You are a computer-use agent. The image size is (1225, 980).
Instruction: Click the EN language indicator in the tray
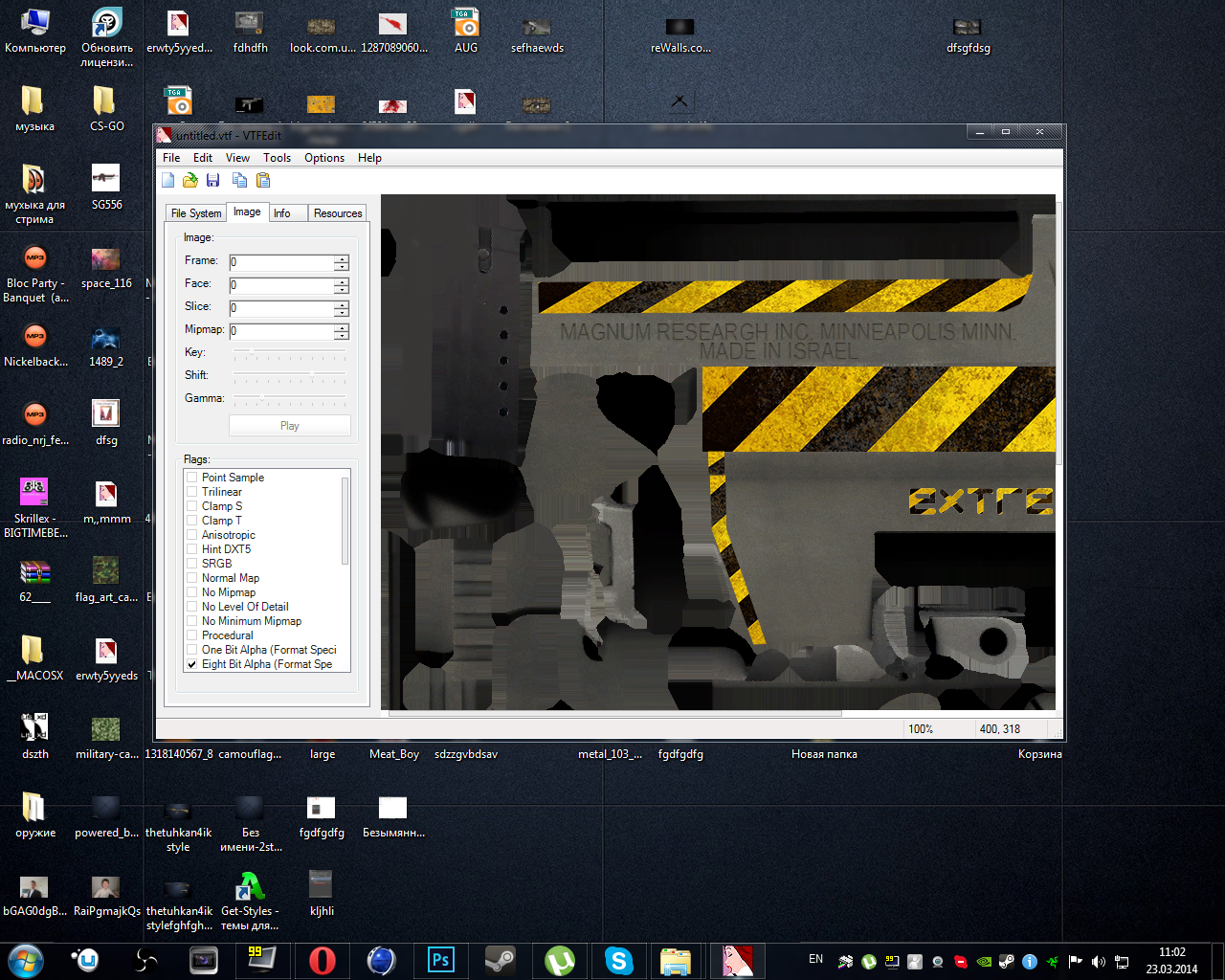click(x=815, y=959)
